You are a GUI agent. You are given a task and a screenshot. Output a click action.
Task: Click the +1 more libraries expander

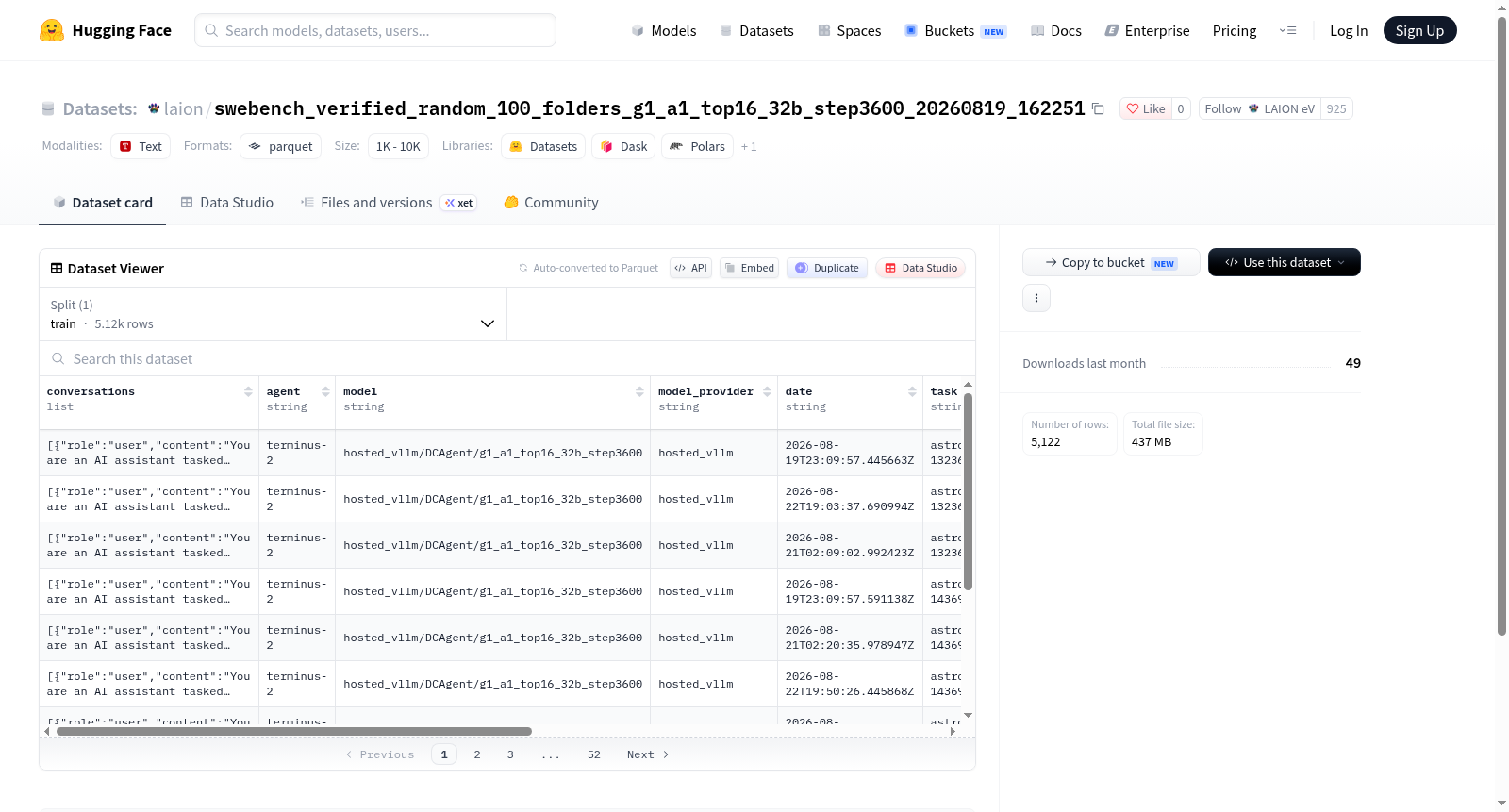[x=749, y=146]
